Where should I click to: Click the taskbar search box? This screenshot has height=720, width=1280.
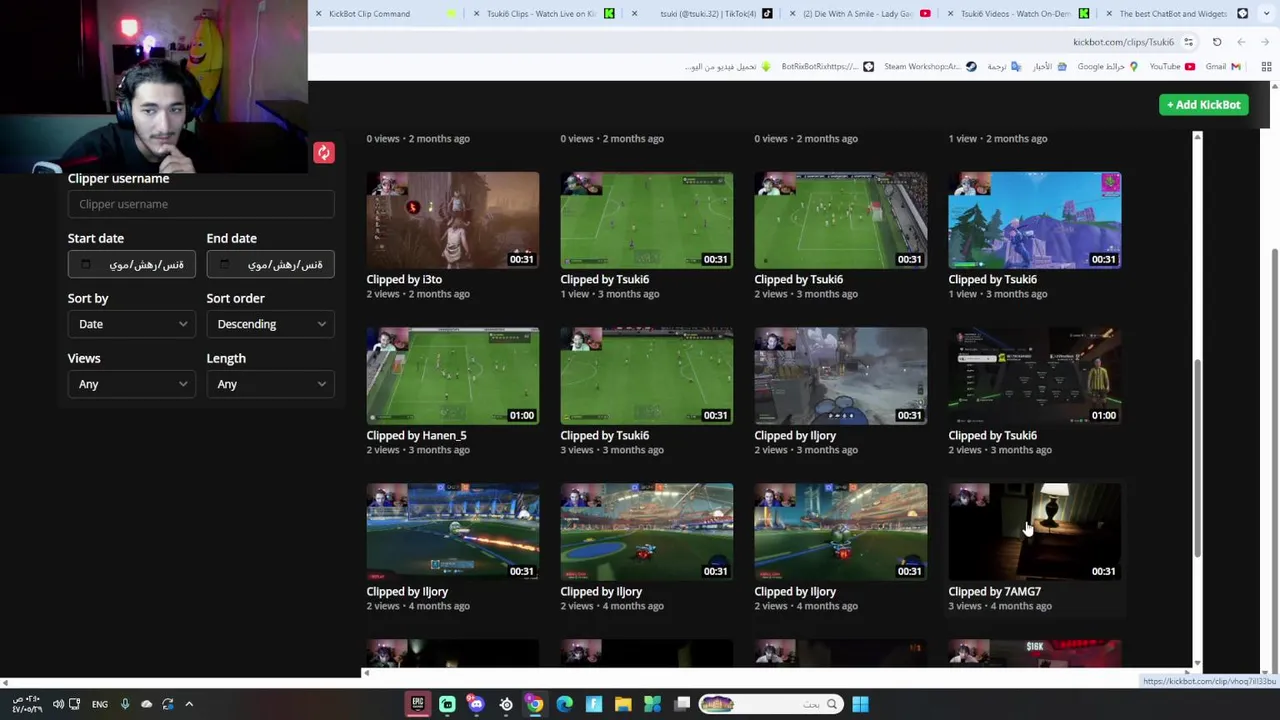coord(770,704)
